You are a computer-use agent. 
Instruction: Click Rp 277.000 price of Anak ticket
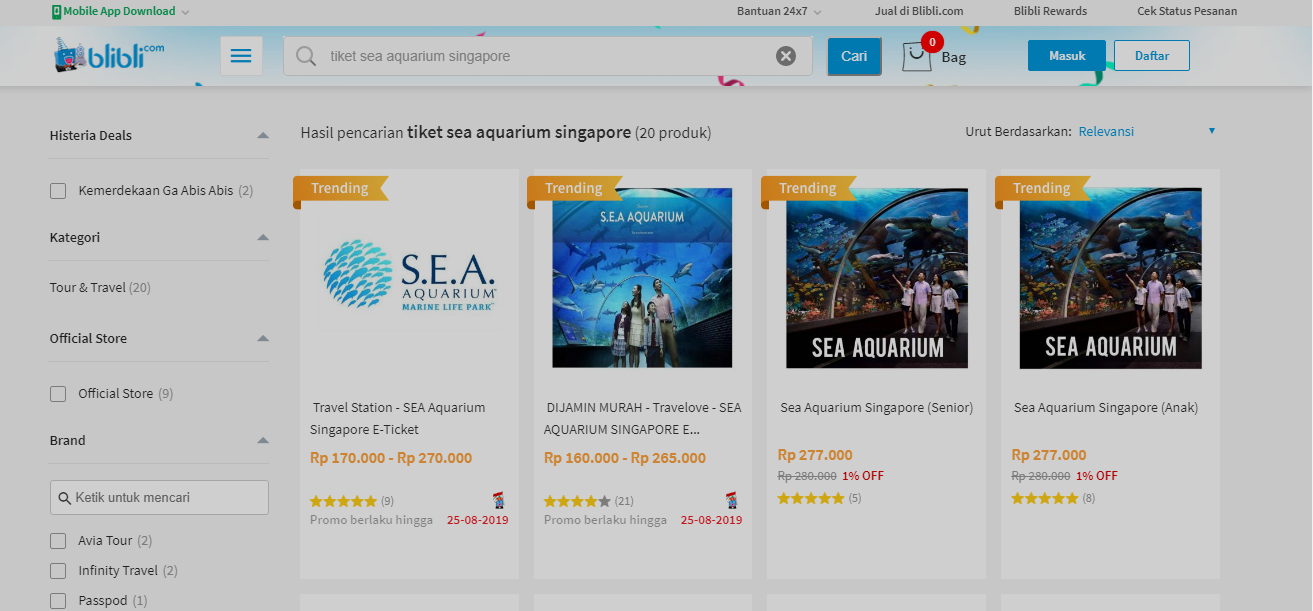click(x=1049, y=455)
